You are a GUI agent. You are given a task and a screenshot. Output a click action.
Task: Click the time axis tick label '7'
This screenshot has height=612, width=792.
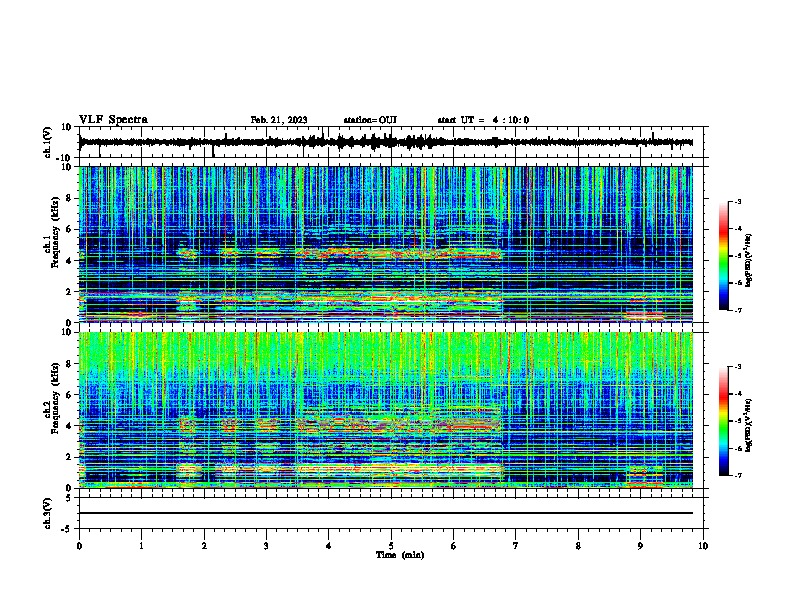(516, 546)
